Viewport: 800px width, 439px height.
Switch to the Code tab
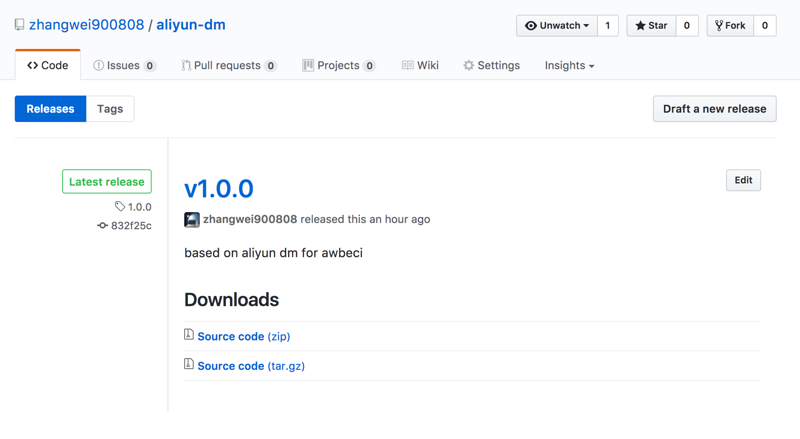(47, 65)
